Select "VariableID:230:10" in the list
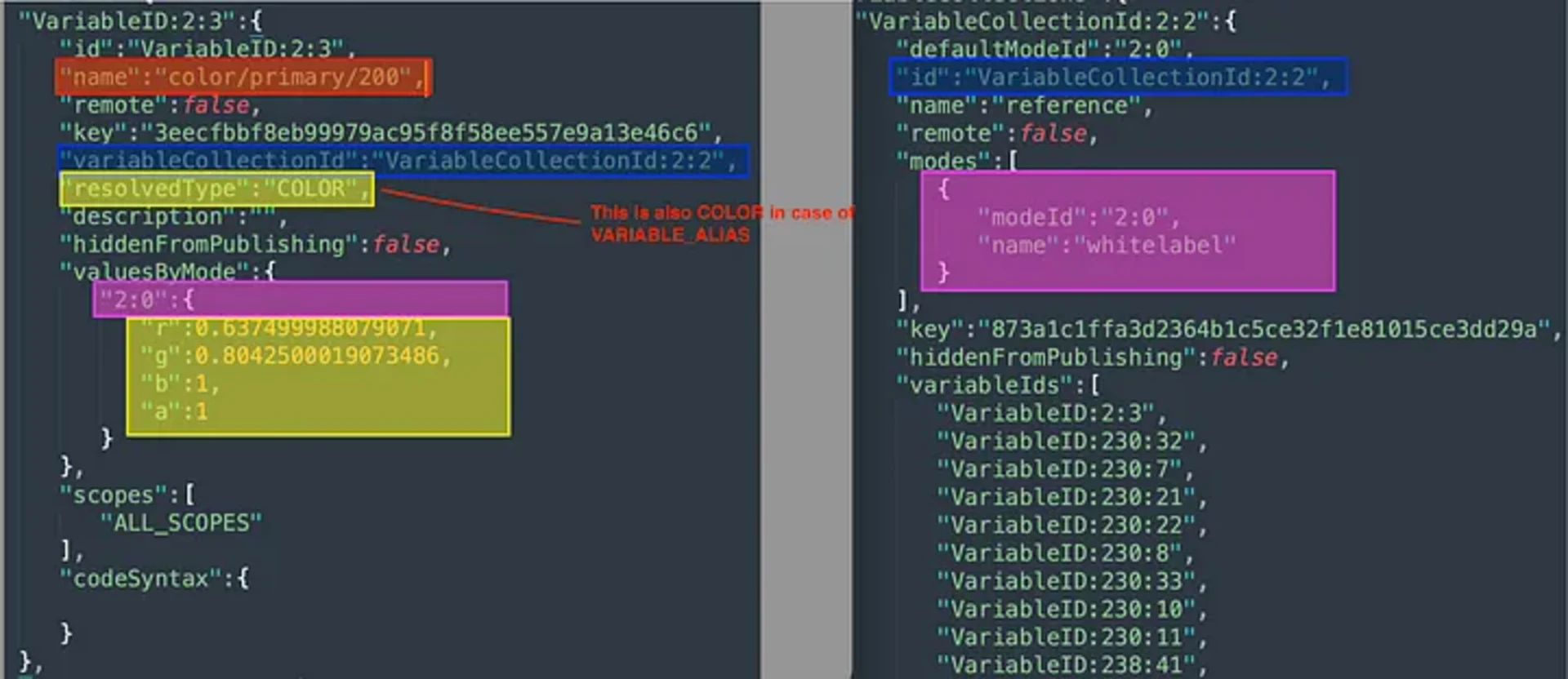 point(1072,609)
